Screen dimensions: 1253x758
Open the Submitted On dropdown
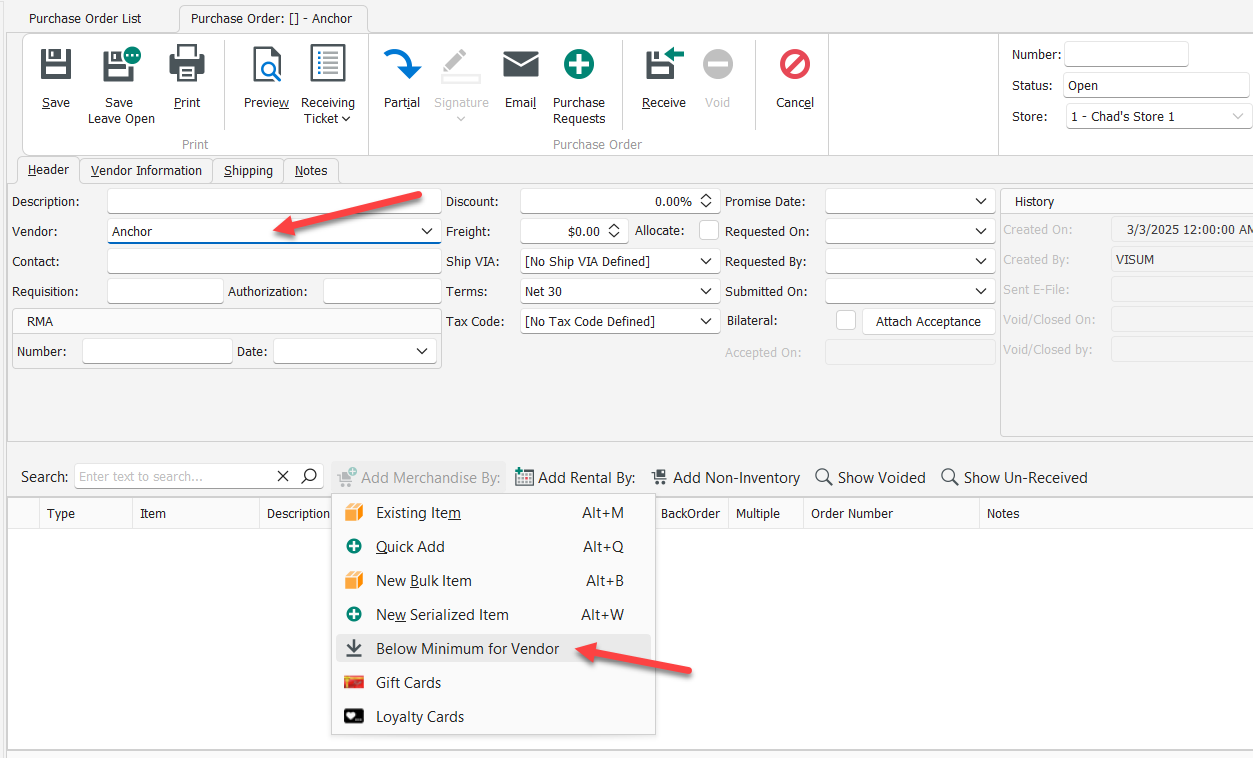[981, 291]
